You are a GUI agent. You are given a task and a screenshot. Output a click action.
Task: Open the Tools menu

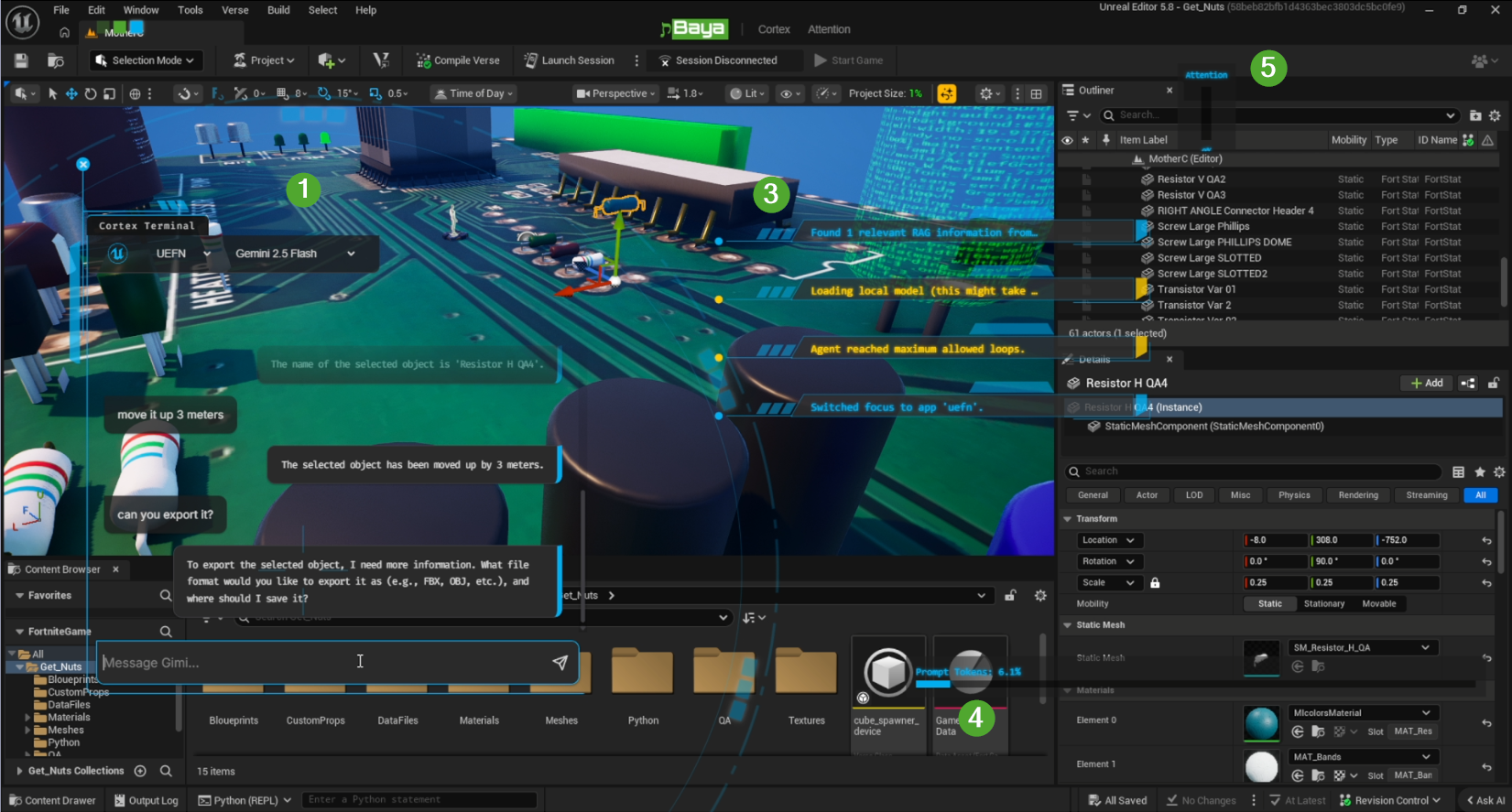click(190, 10)
